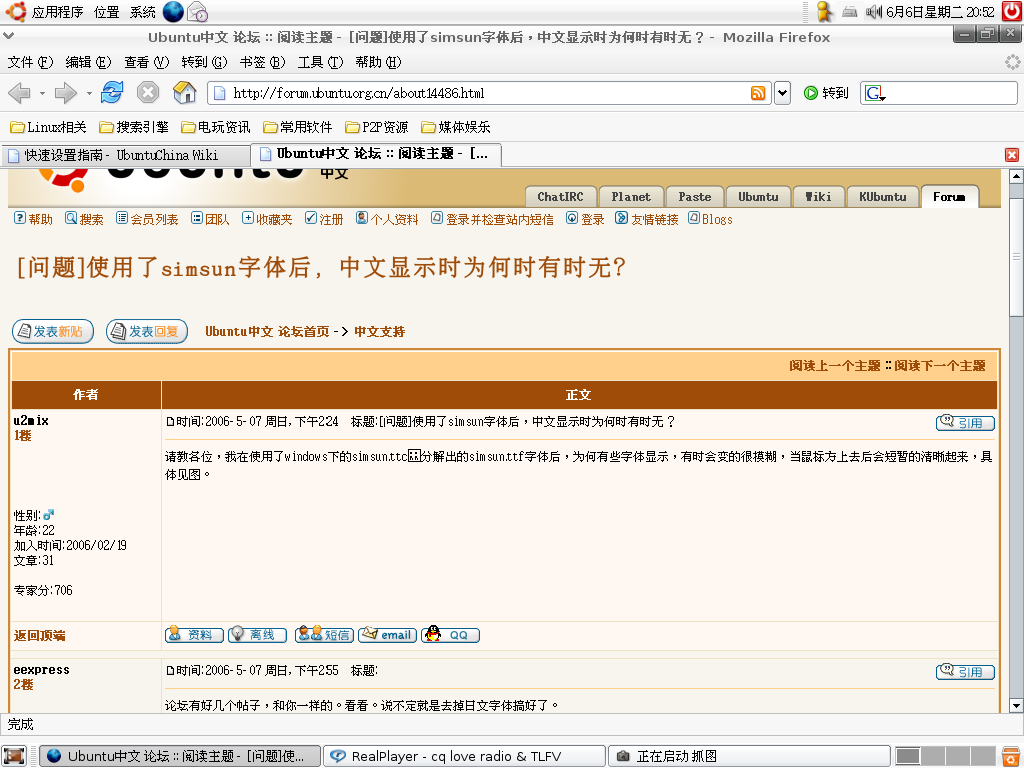Open the 文件 menu
The height and width of the screenshot is (768, 1024).
point(30,62)
